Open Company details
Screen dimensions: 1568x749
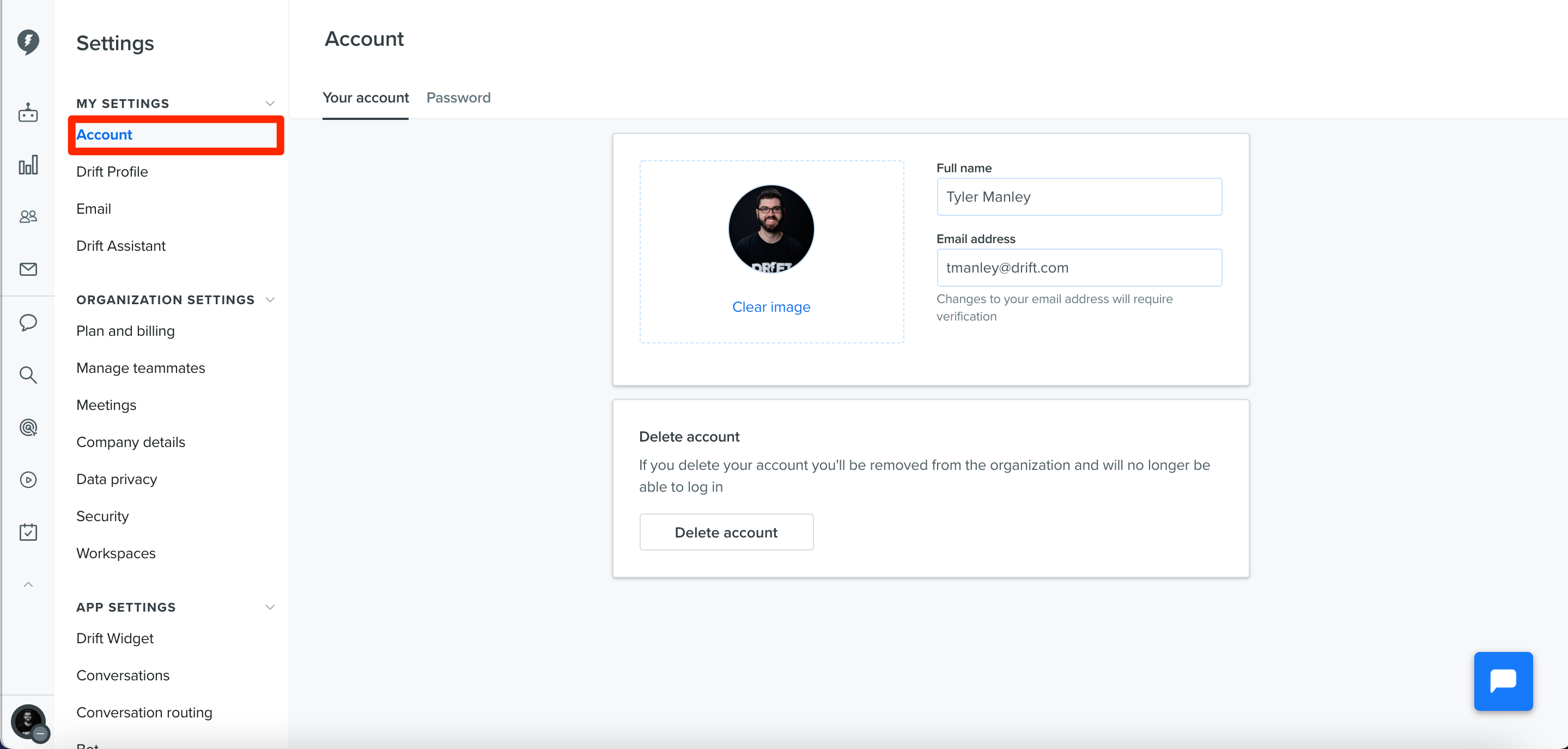(130, 442)
